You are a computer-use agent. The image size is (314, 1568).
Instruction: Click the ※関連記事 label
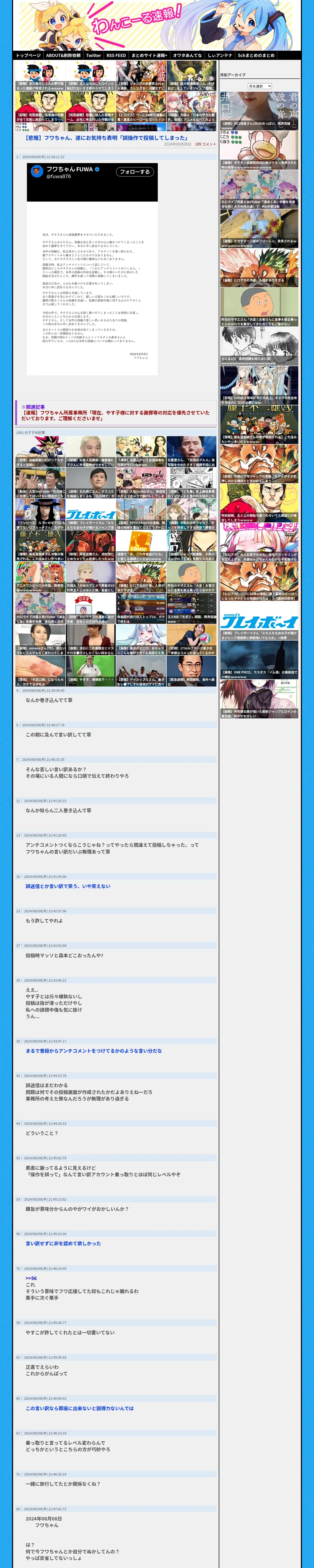point(33,407)
